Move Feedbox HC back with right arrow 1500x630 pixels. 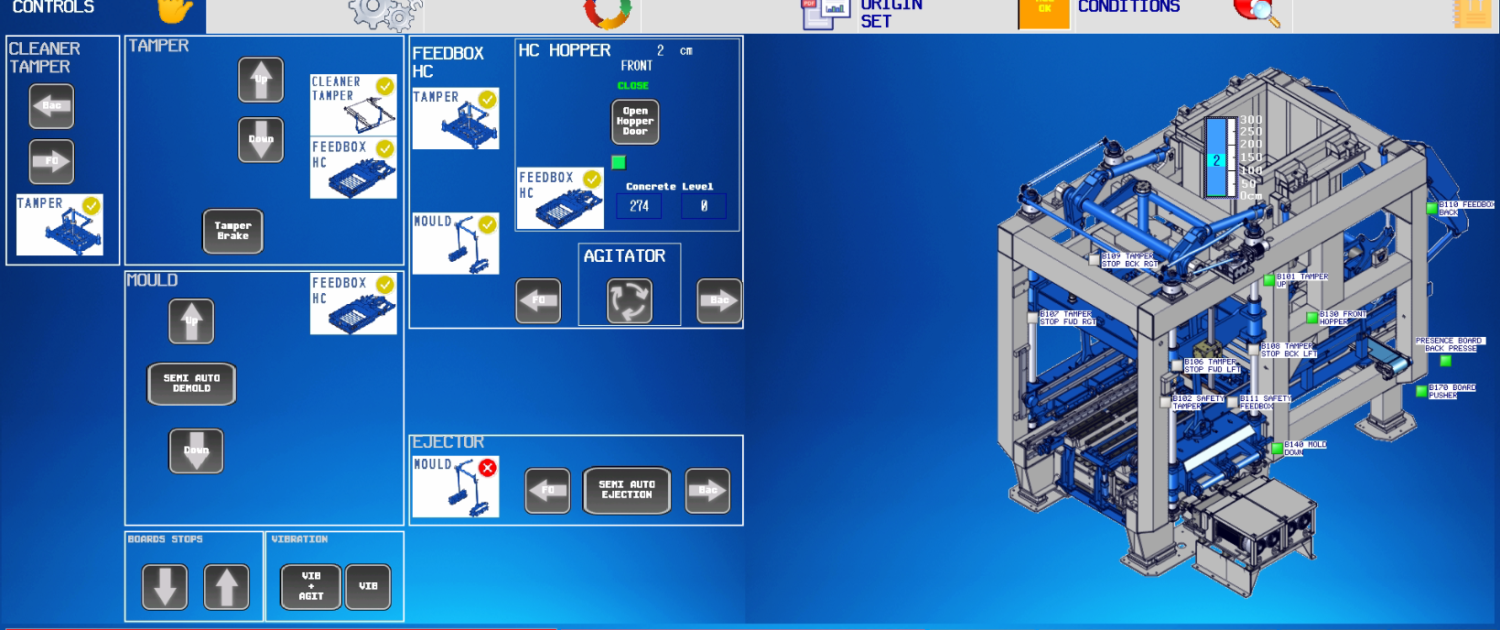click(719, 301)
